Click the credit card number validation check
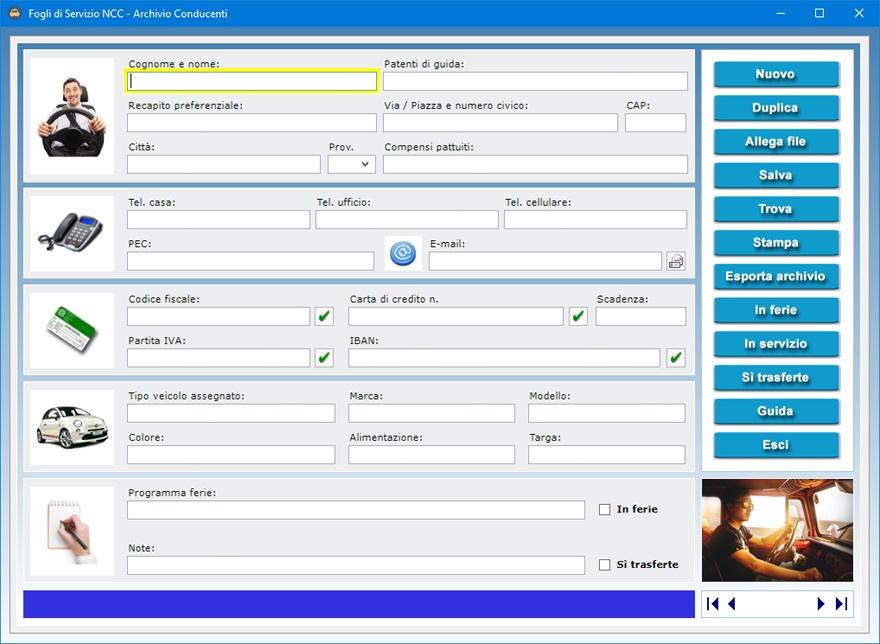 click(x=578, y=316)
